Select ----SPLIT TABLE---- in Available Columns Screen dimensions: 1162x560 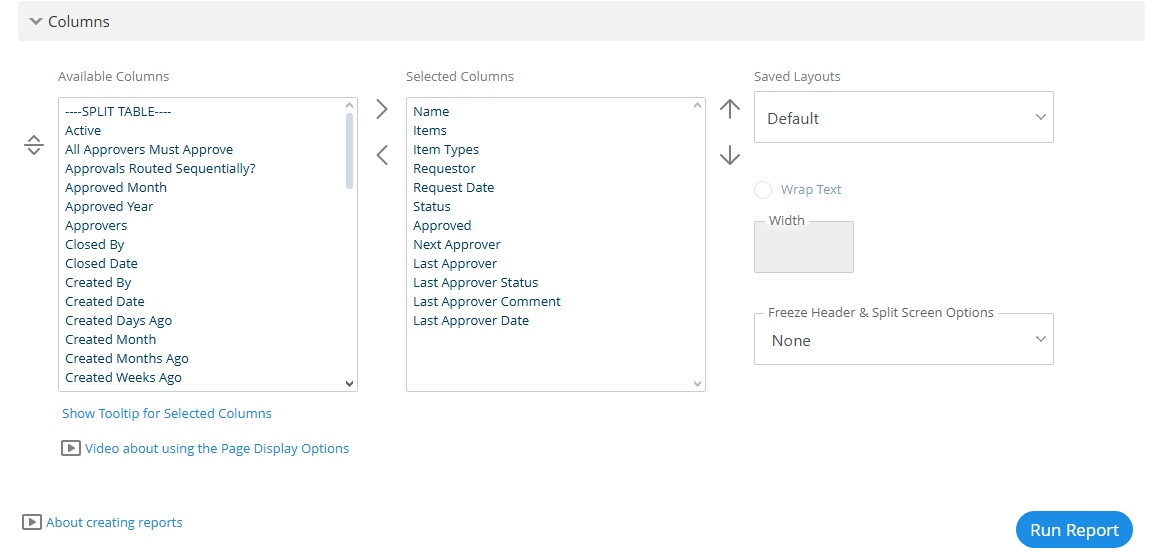point(119,111)
